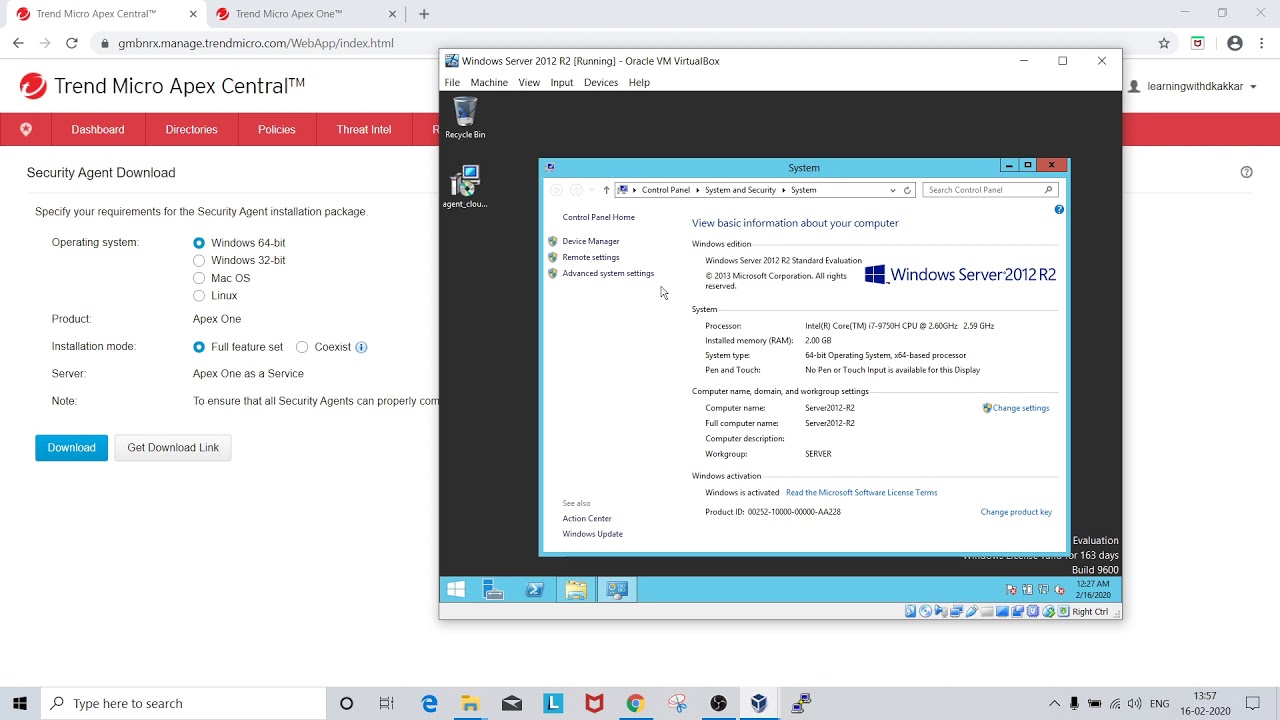This screenshot has width=1280, height=720.
Task: Read the Microsoft Software License Terms link
Action: pos(861,493)
